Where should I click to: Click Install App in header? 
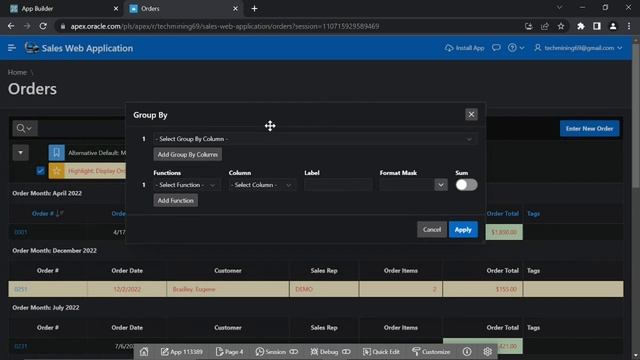pos(464,48)
